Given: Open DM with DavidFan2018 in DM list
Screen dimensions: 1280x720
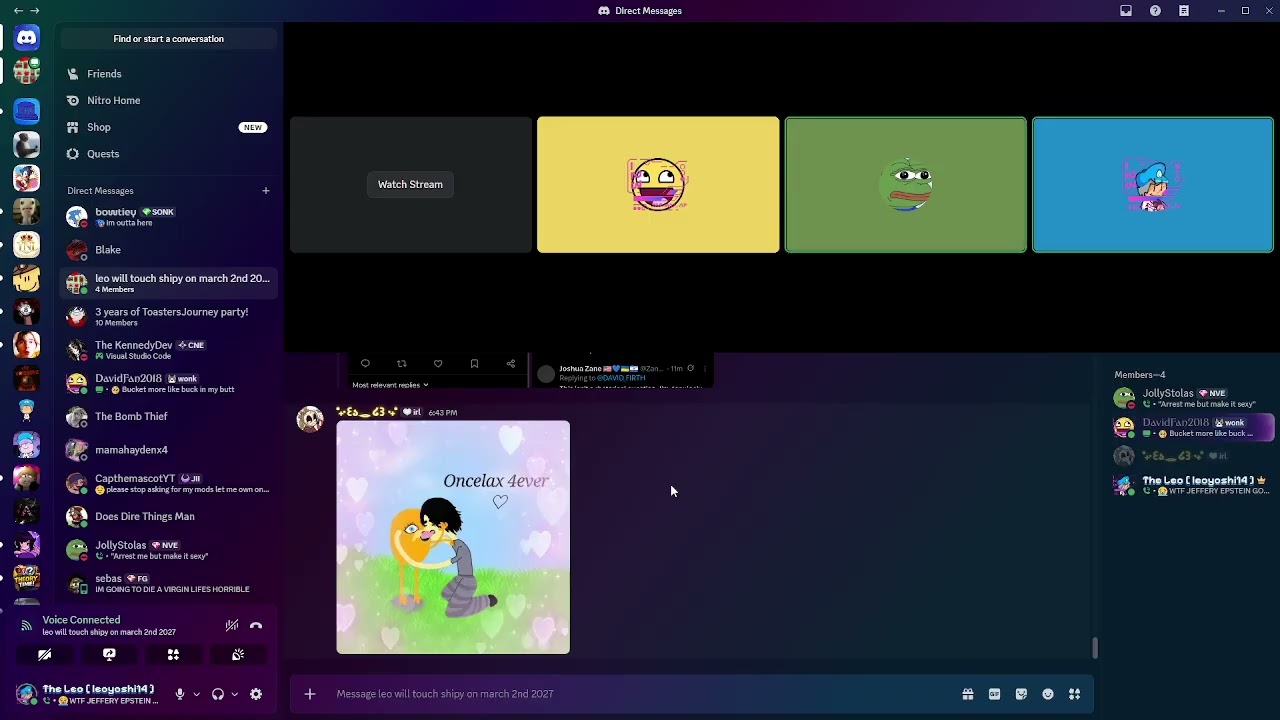Looking at the screenshot, I should coord(168,383).
